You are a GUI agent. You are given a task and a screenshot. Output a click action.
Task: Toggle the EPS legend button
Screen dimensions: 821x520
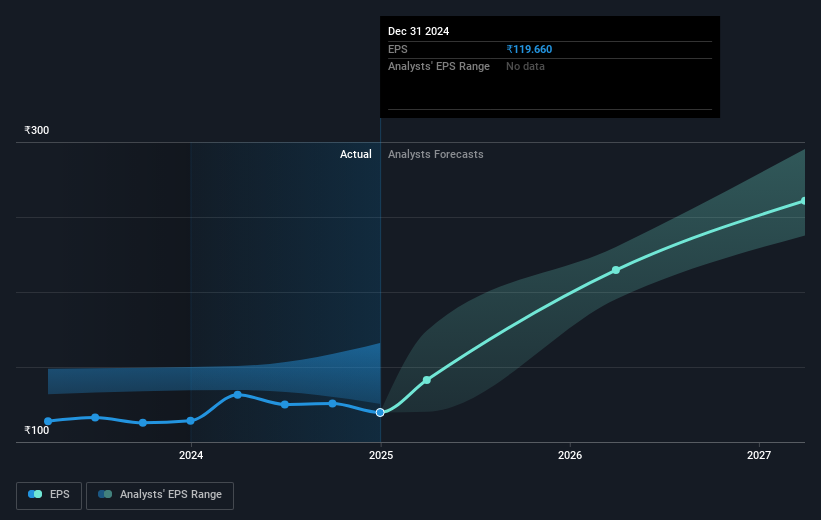pyautogui.click(x=49, y=495)
